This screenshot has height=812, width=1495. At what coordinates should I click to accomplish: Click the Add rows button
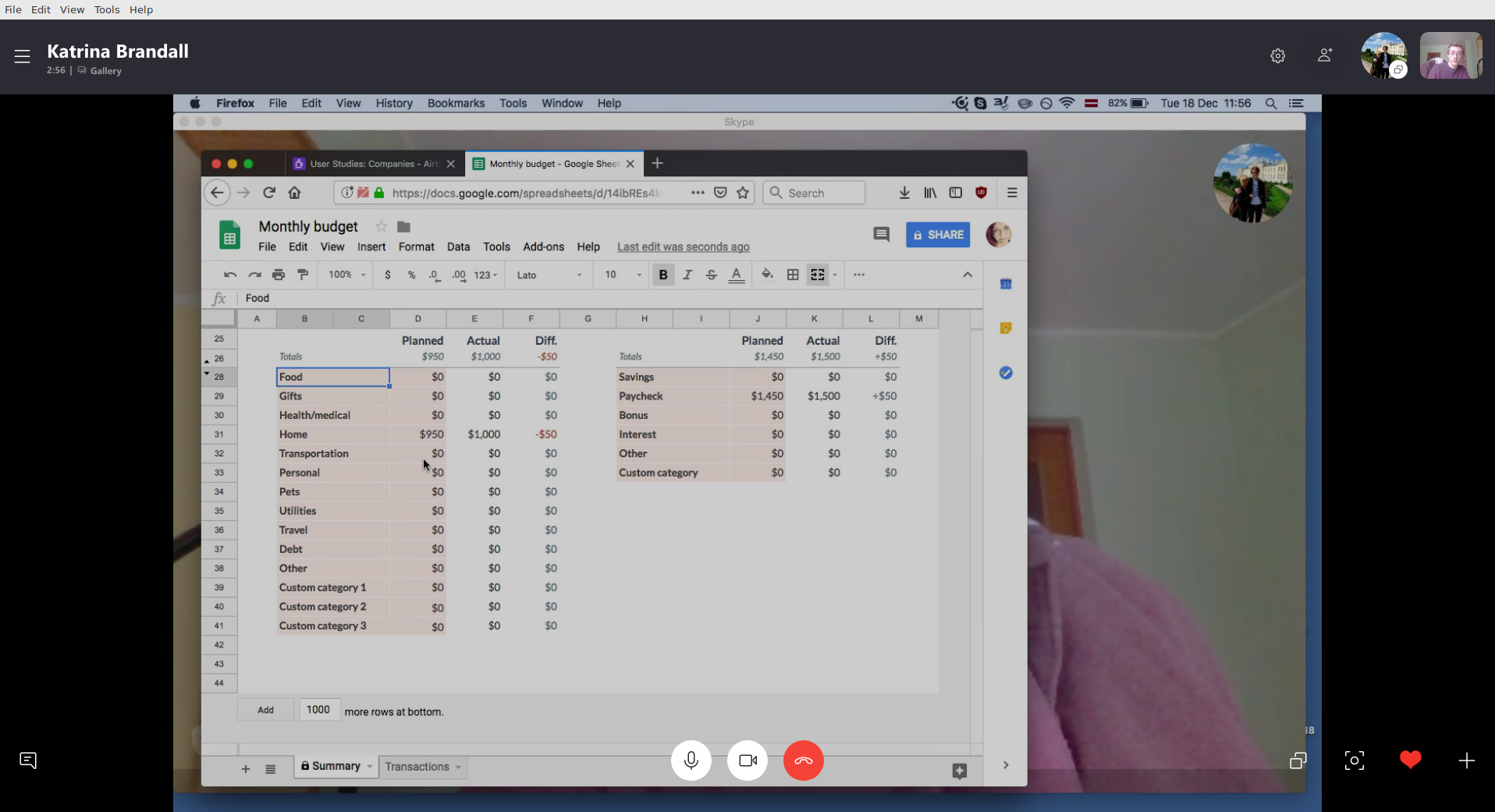[x=265, y=710]
